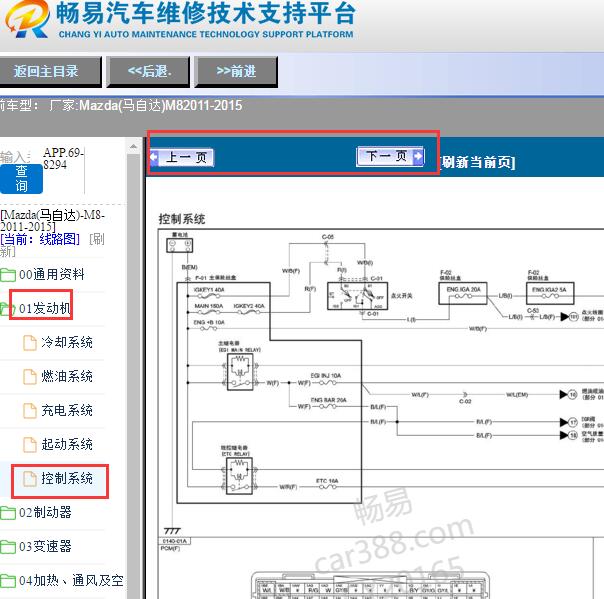Viewport: 604px width, 599px height.
Task: Open 起动系统 page
Action: pyautogui.click(x=67, y=444)
